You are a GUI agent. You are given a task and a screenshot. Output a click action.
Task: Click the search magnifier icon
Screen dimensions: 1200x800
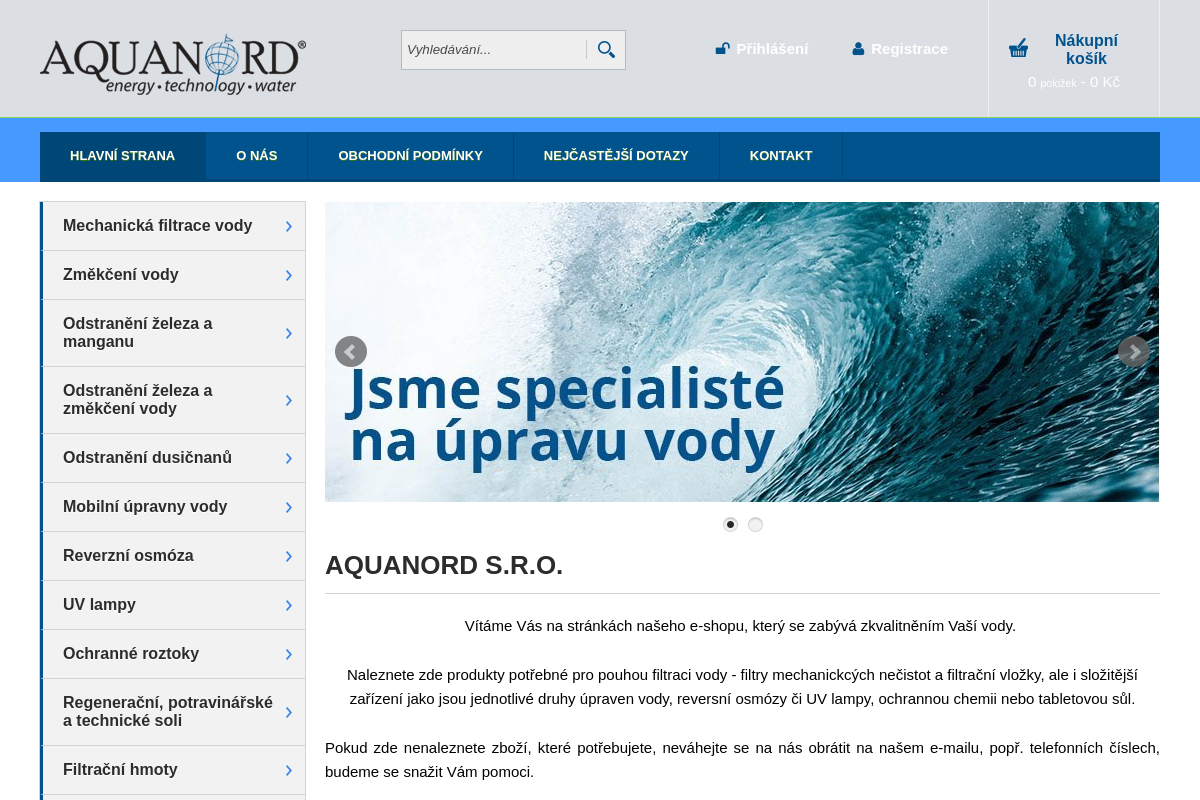606,49
